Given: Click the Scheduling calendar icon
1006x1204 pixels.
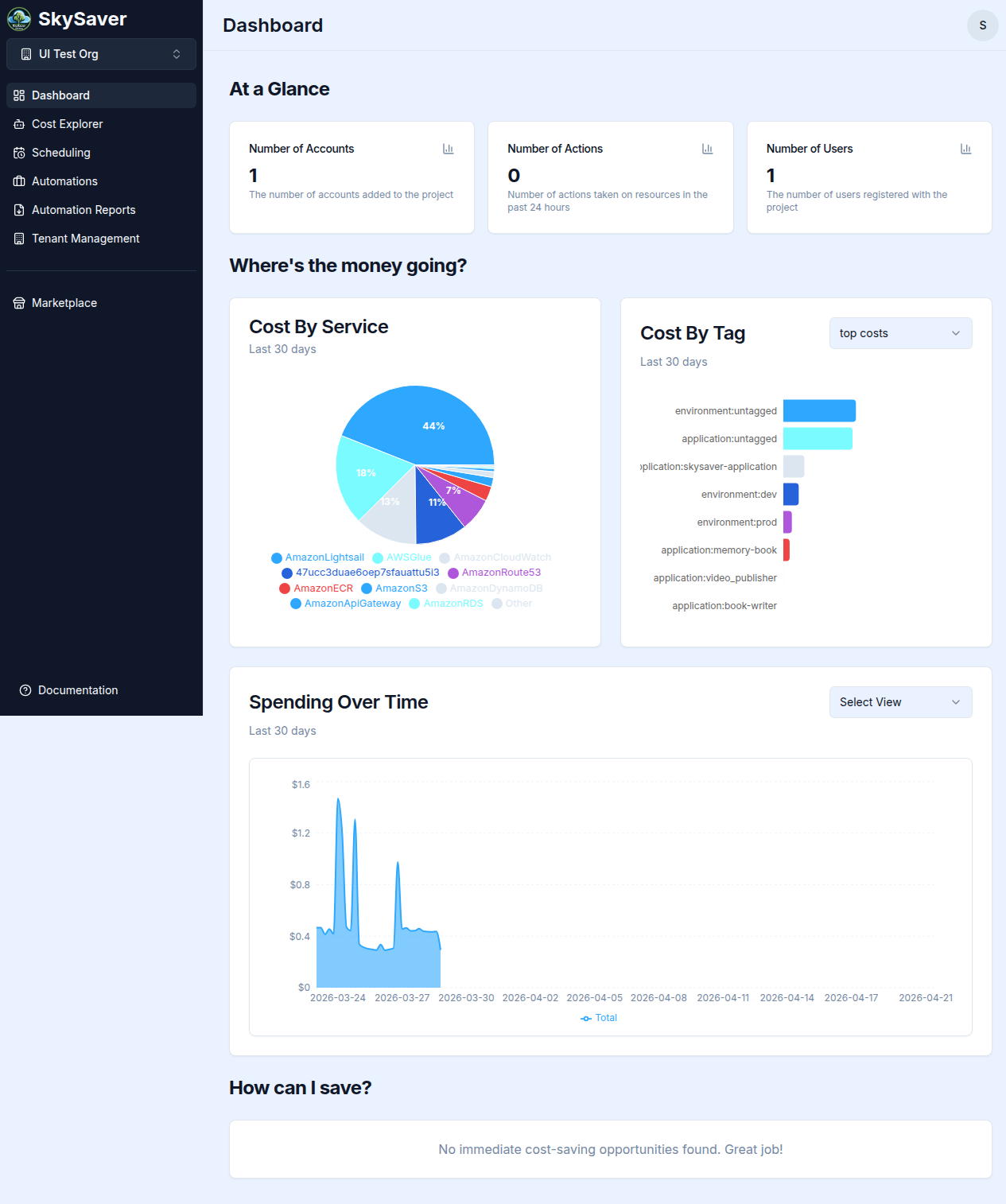Looking at the screenshot, I should tap(19, 153).
